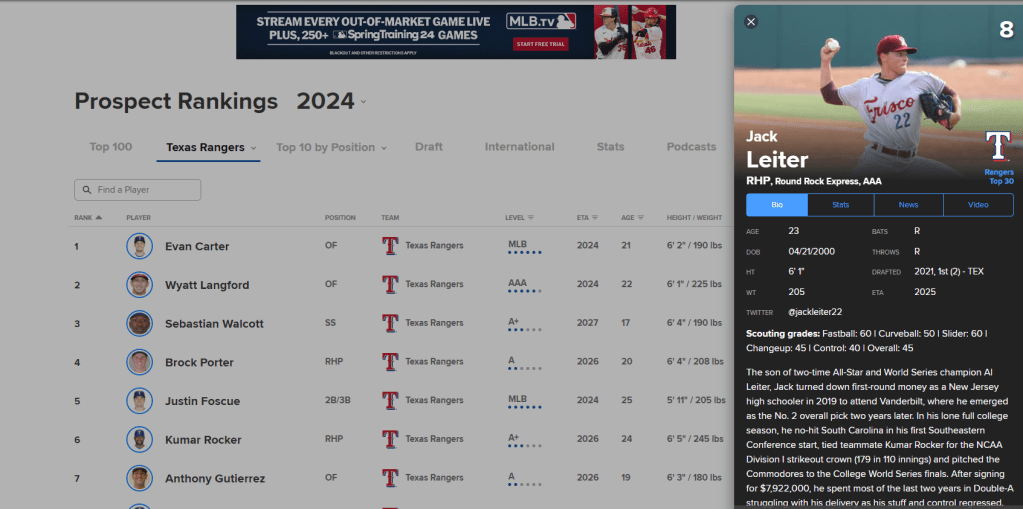The width and height of the screenshot is (1023, 509).
Task: Switch to the Stats tab in player panel
Action: tap(840, 205)
